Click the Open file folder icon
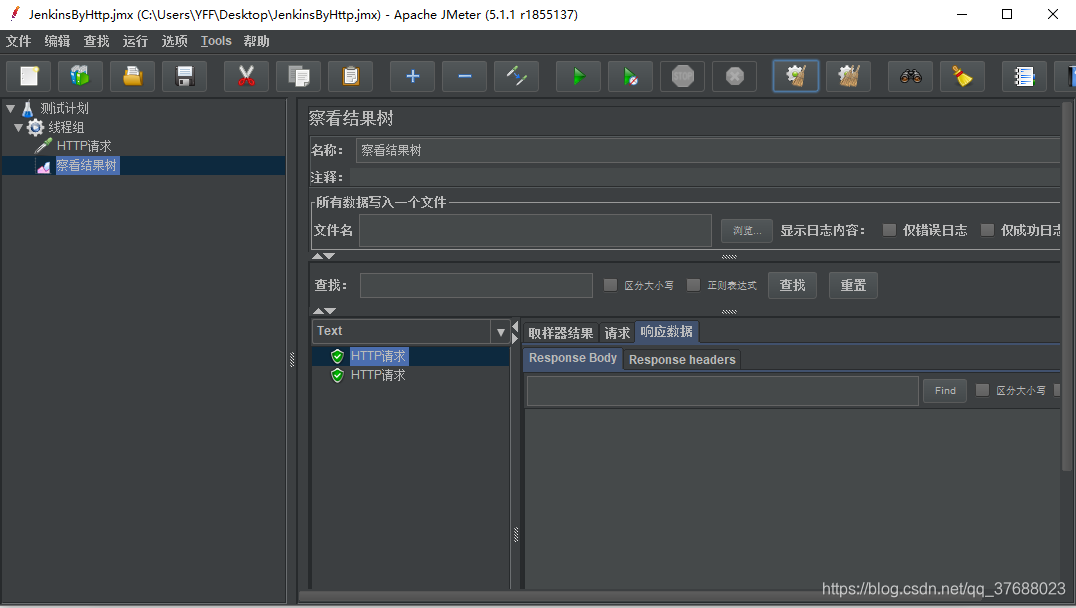This screenshot has width=1076, height=608. tap(132, 76)
